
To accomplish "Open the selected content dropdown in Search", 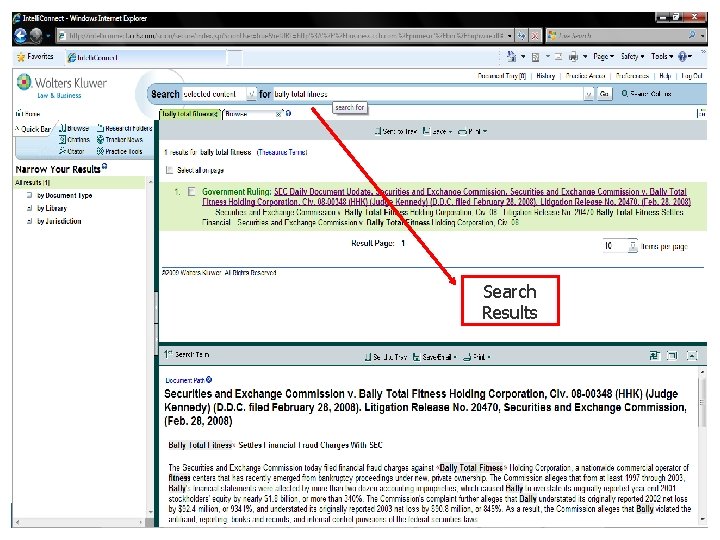I will (251, 94).
